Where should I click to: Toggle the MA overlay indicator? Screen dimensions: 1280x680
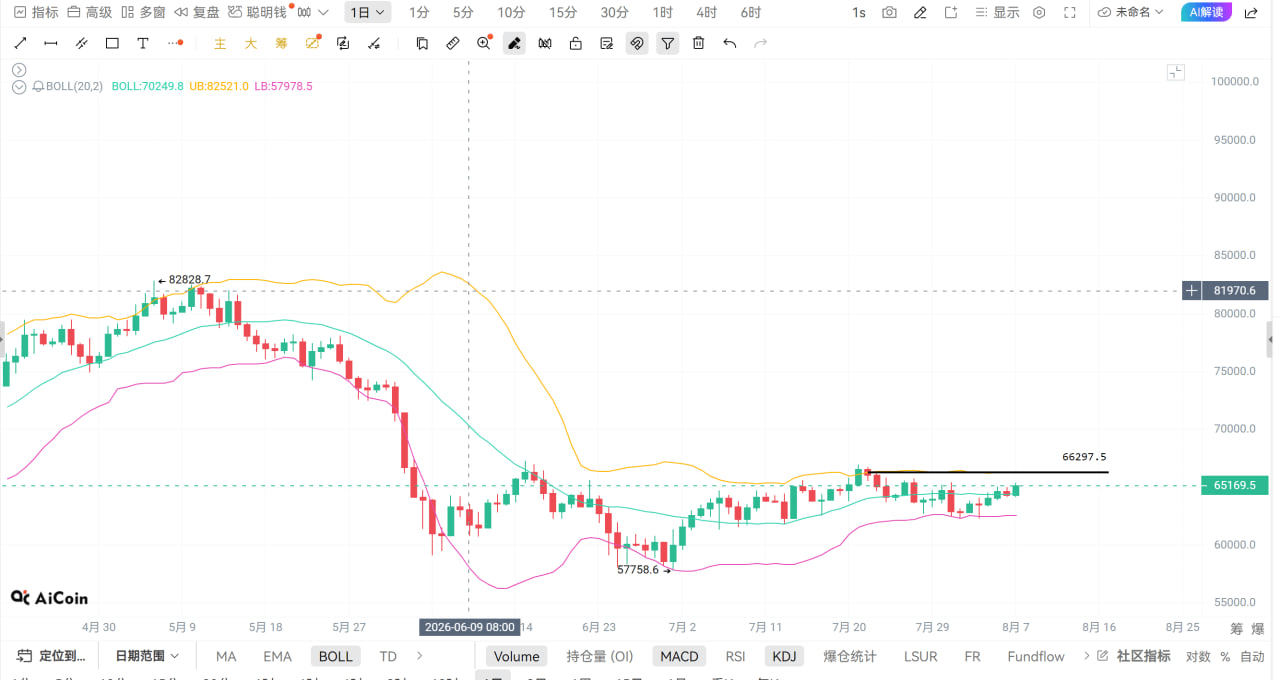pyautogui.click(x=226, y=656)
